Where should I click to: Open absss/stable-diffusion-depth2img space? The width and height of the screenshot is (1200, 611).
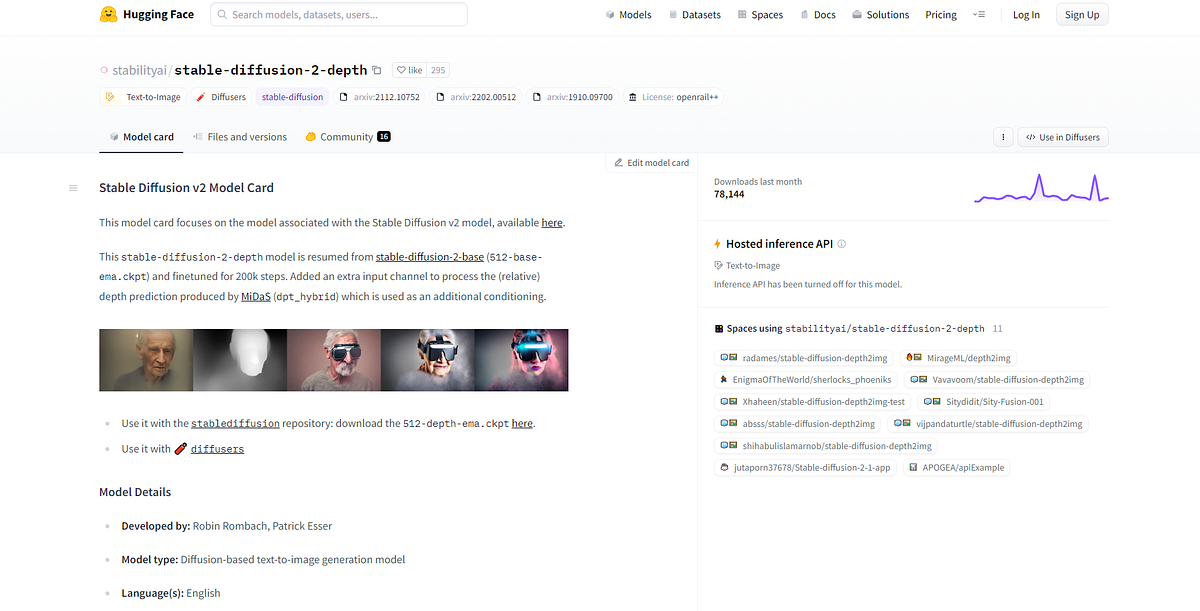pos(797,424)
